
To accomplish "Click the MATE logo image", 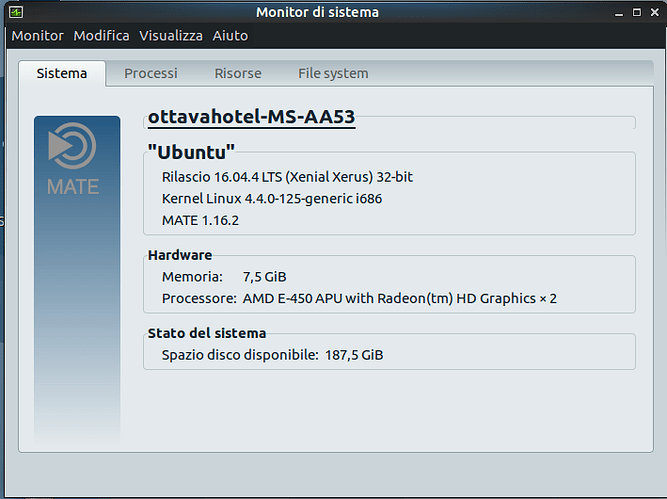I will 77,280.
